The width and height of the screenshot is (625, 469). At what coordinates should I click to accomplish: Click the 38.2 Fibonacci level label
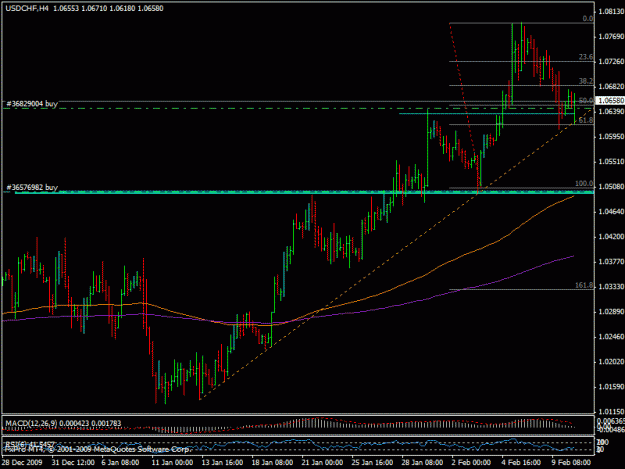[x=586, y=81]
